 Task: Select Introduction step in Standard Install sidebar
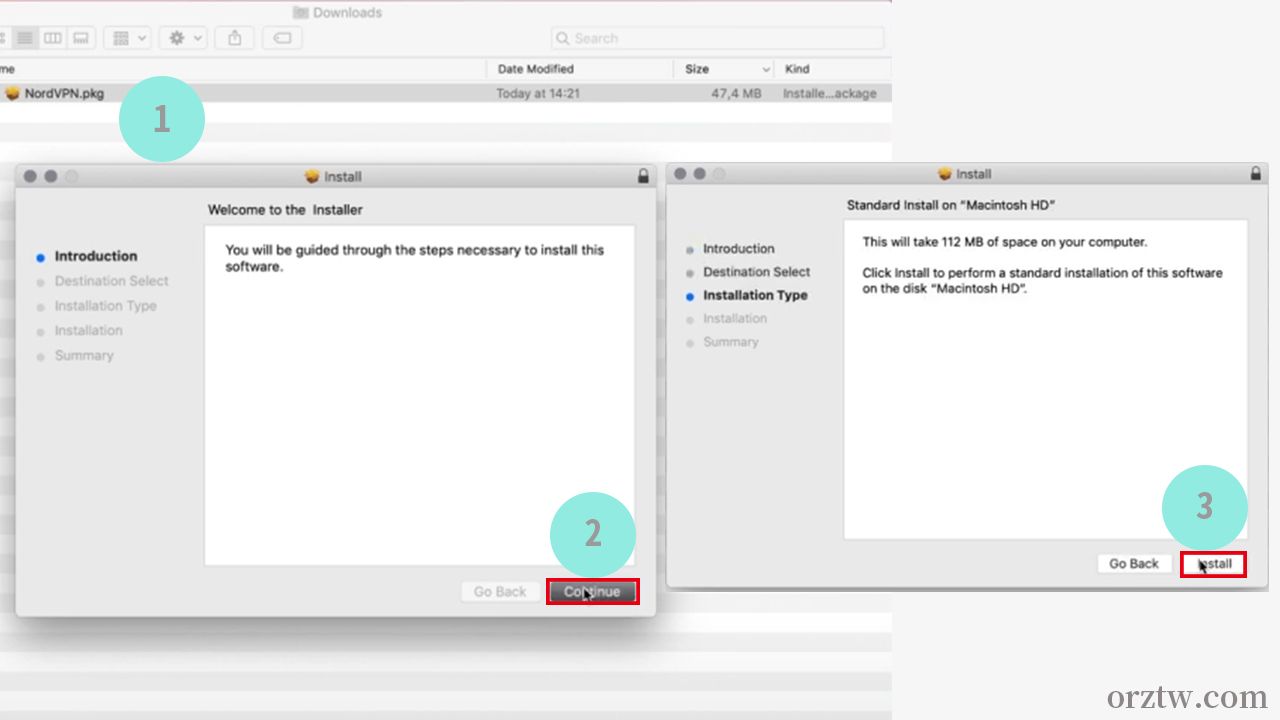pos(739,249)
